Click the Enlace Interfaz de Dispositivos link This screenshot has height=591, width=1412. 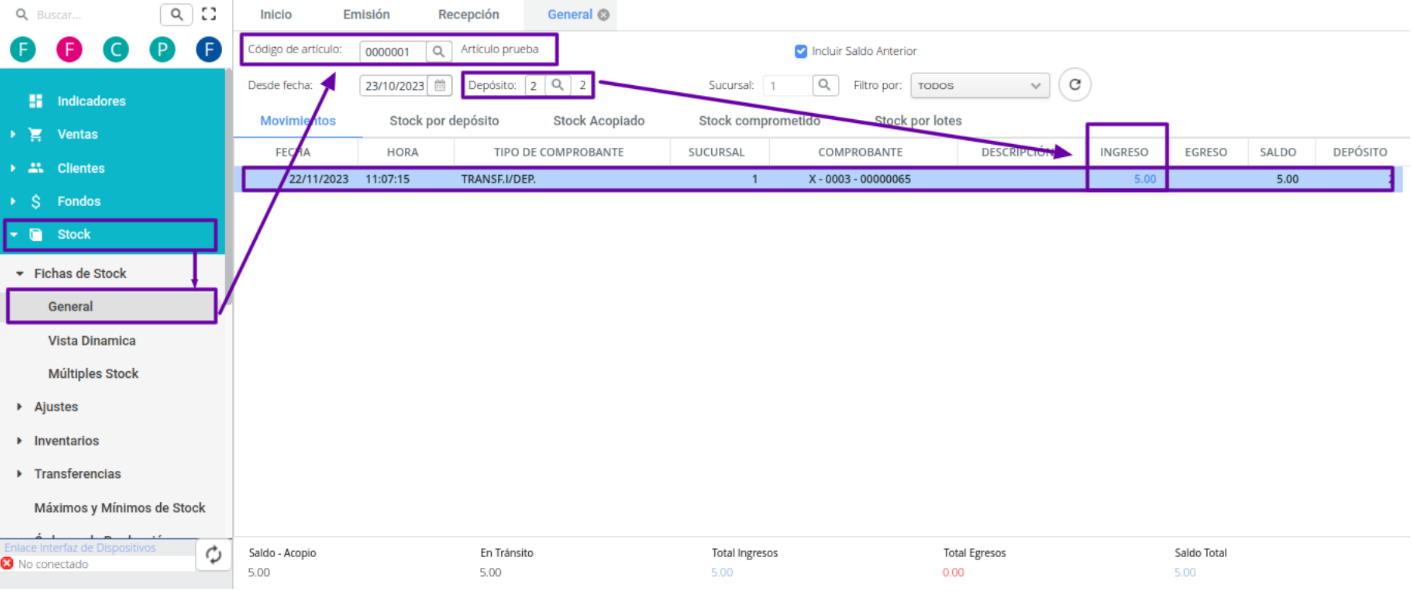click(x=80, y=548)
